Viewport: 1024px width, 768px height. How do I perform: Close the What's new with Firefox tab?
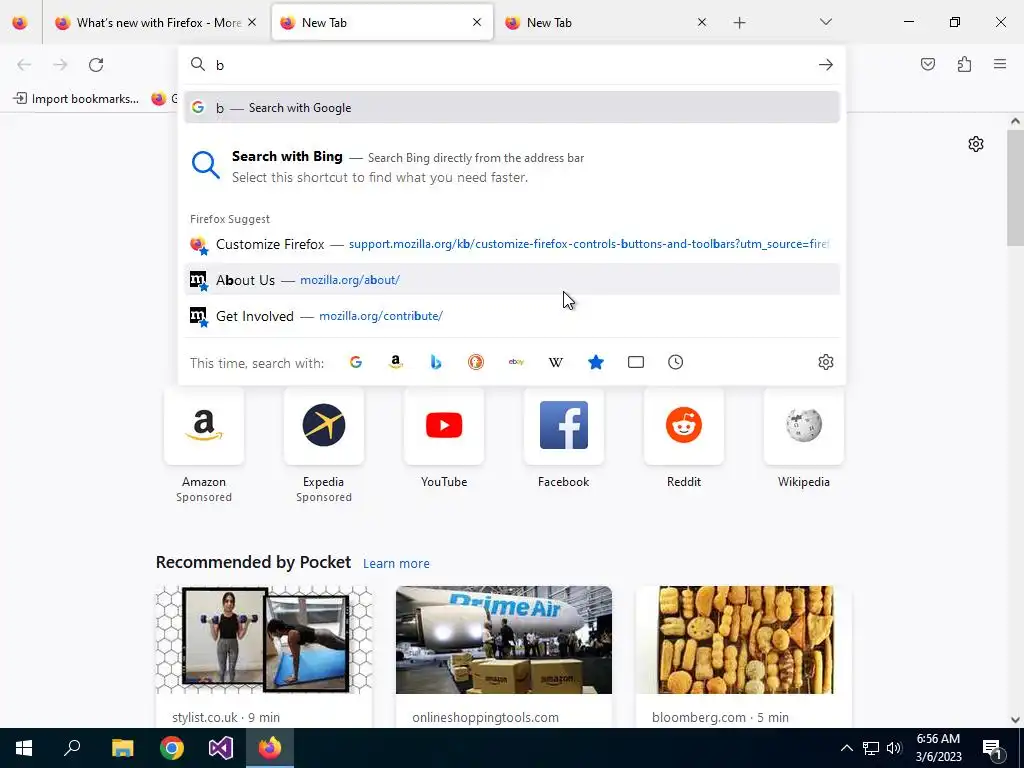pos(252,22)
